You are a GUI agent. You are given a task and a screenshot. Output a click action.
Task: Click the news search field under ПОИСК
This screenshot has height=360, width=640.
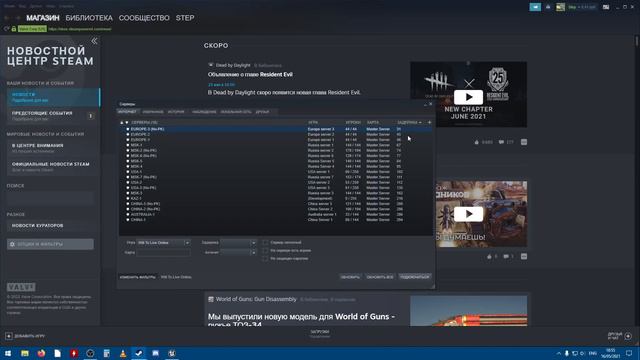[x=50, y=198]
